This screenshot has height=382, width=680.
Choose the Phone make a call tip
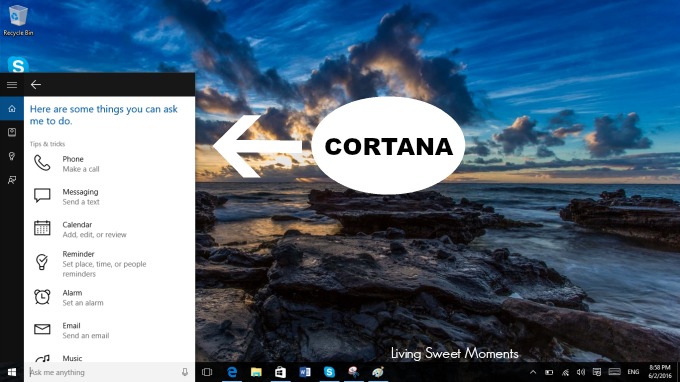(x=109, y=164)
